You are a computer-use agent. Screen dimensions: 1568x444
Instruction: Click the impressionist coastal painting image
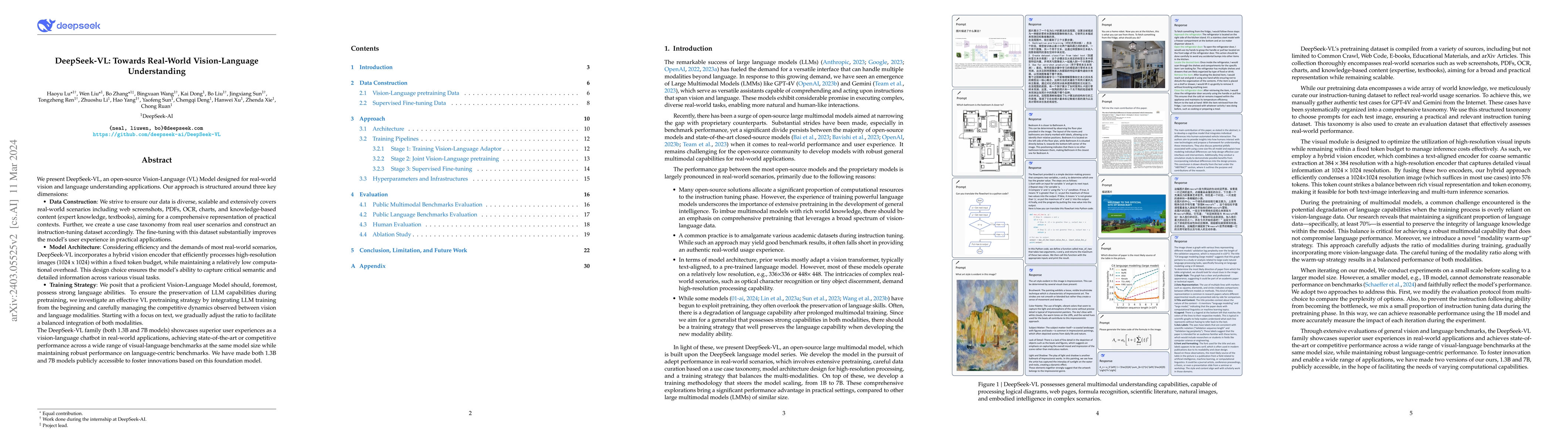click(x=987, y=324)
